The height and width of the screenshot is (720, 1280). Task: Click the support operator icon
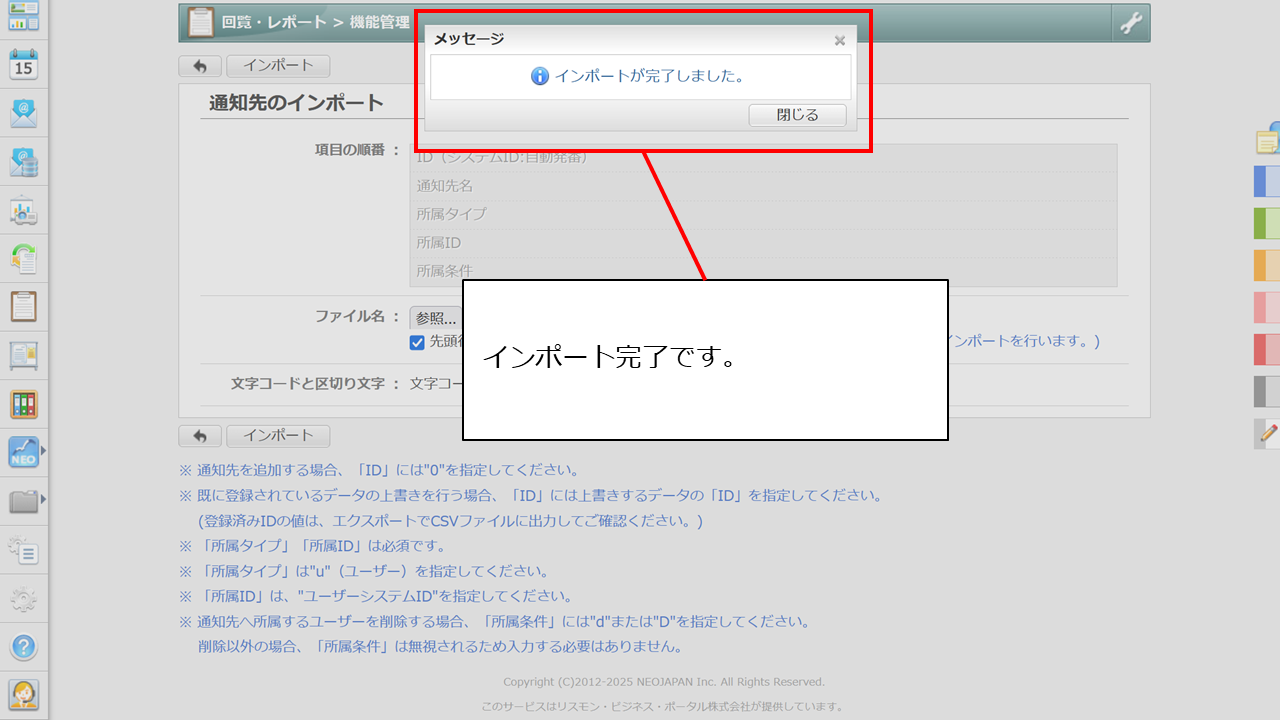click(x=24, y=694)
